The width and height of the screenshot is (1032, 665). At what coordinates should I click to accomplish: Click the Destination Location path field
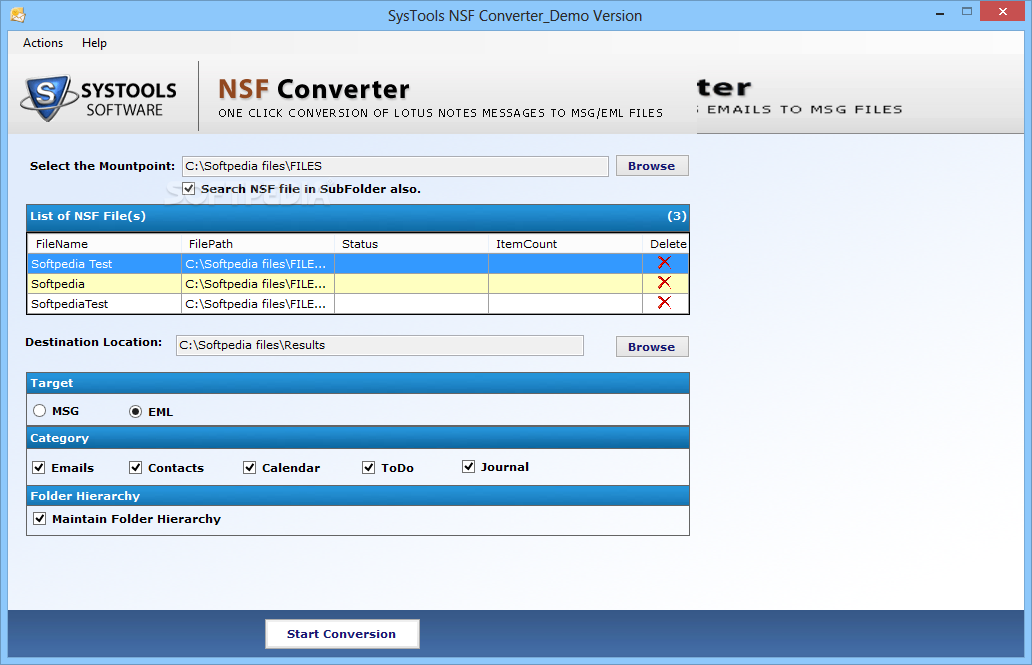380,345
